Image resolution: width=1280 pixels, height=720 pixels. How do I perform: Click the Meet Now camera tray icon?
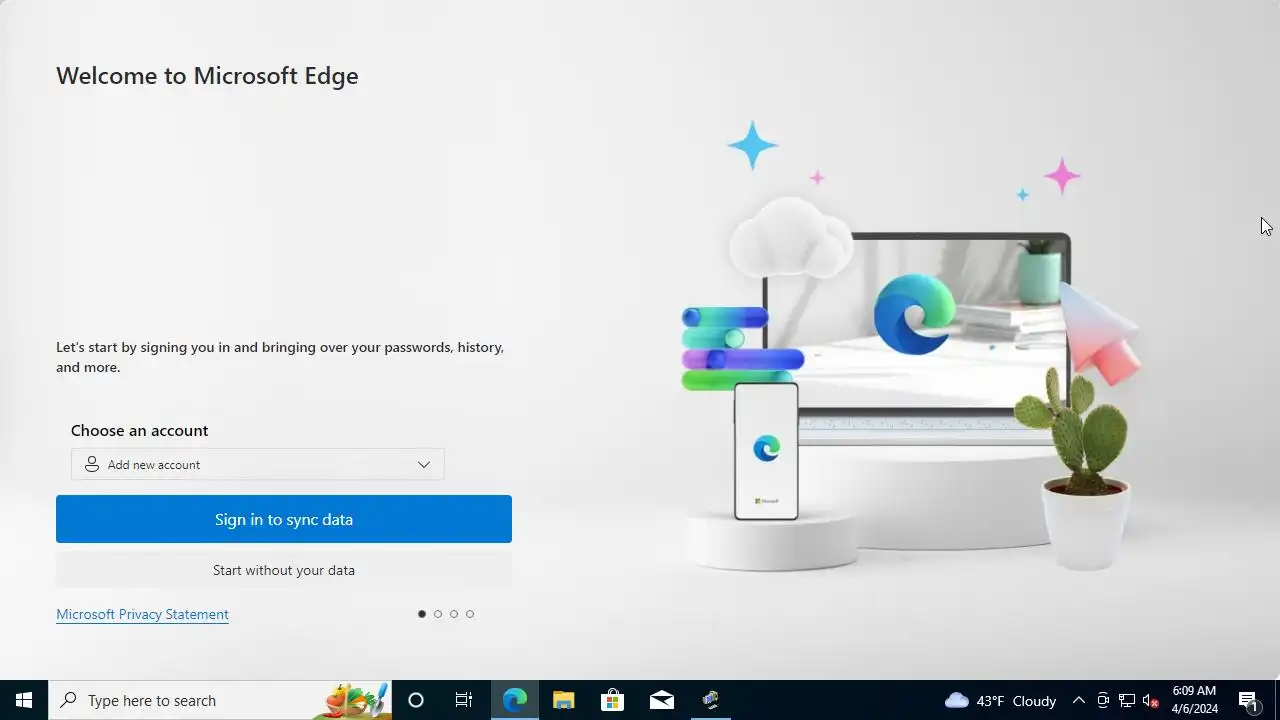[1103, 700]
